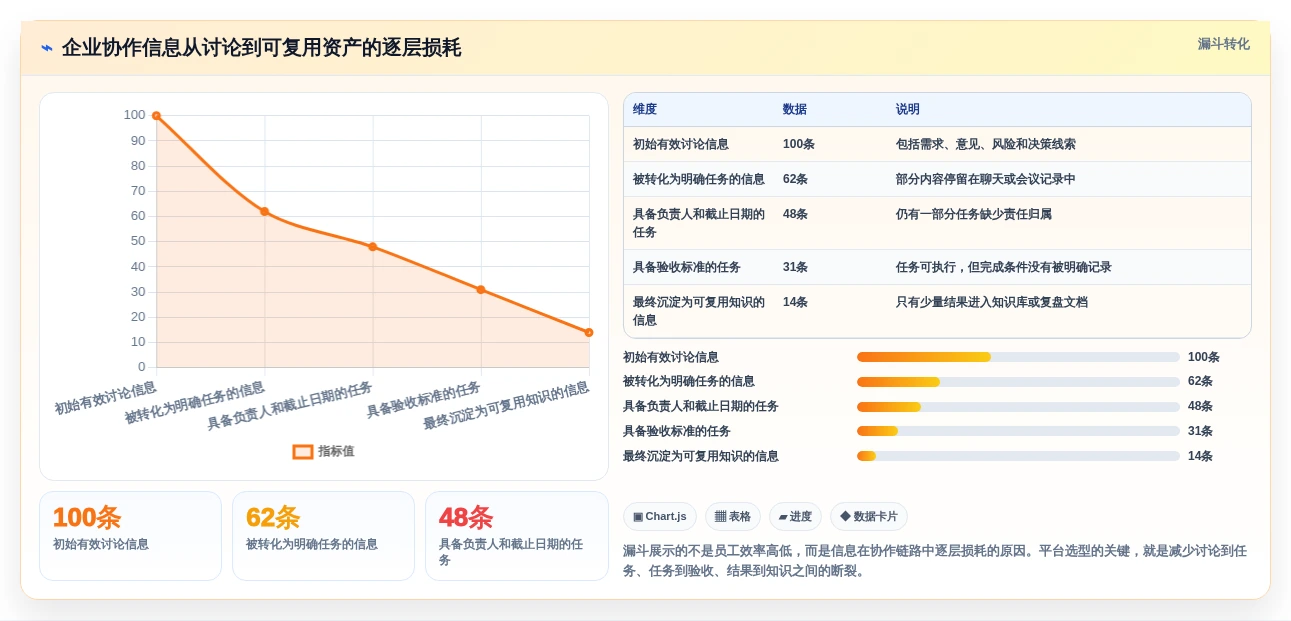
Task: Select the 数据卡片 tag chip
Action: (x=869, y=517)
